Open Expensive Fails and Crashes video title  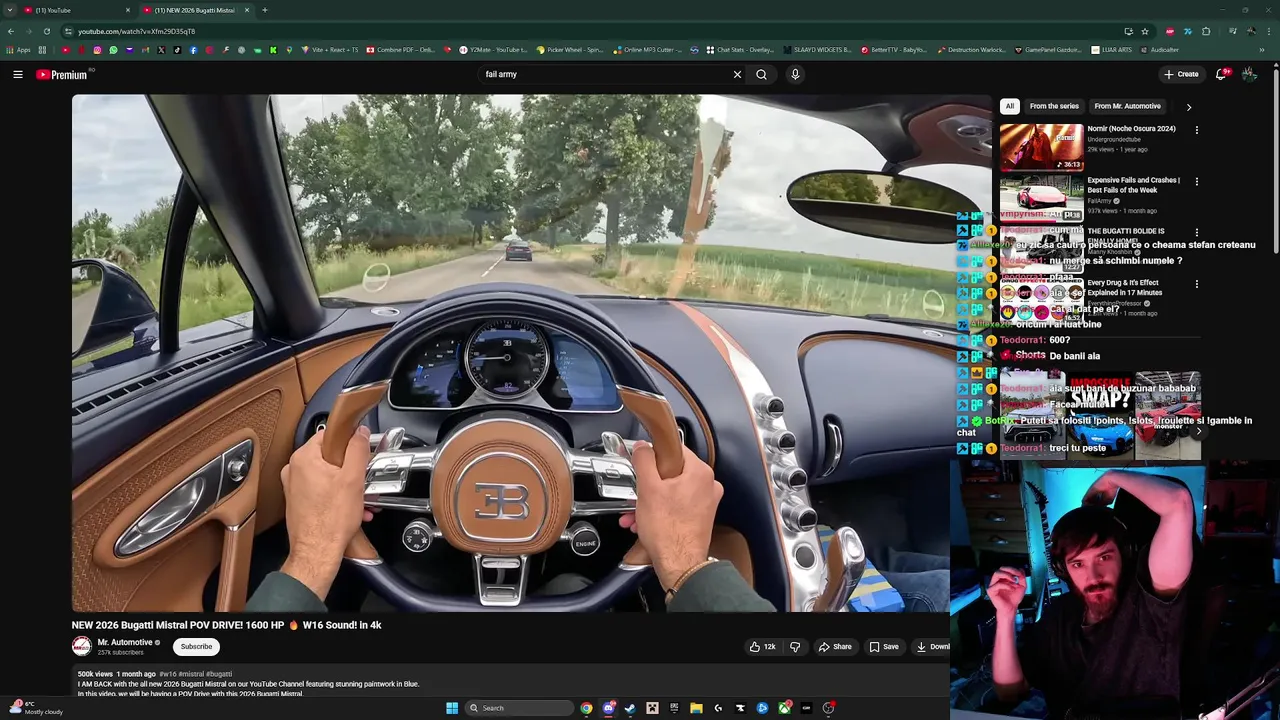point(1133,185)
